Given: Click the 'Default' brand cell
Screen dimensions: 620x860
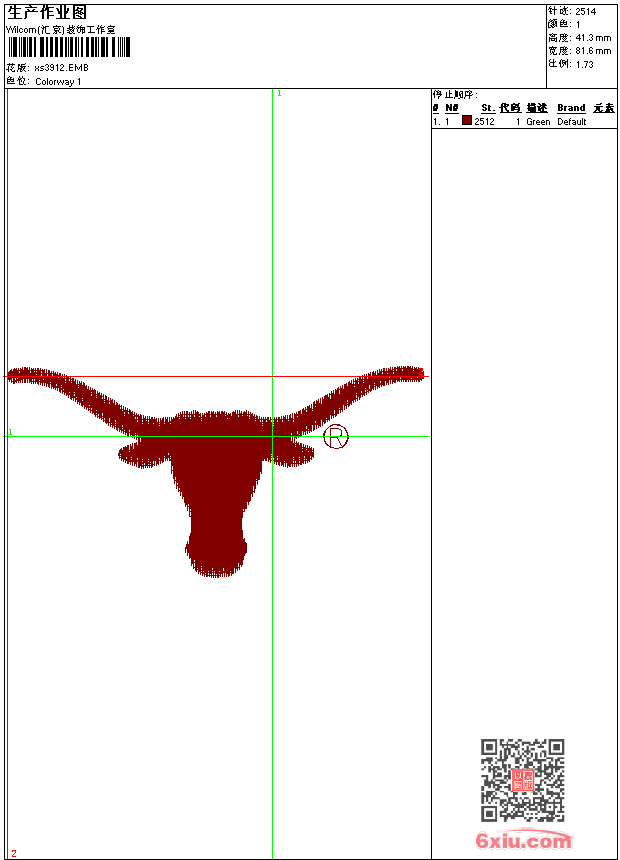Looking at the screenshot, I should pyautogui.click(x=572, y=122).
